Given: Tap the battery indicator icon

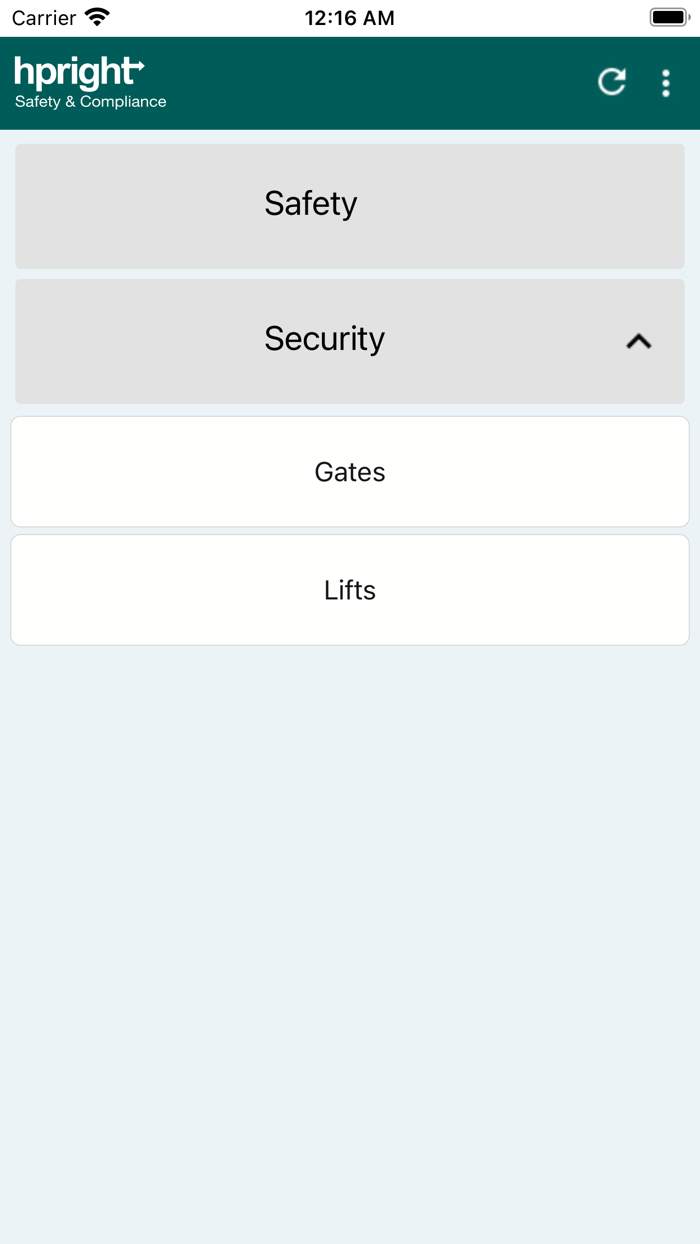Looking at the screenshot, I should click(x=666, y=16).
